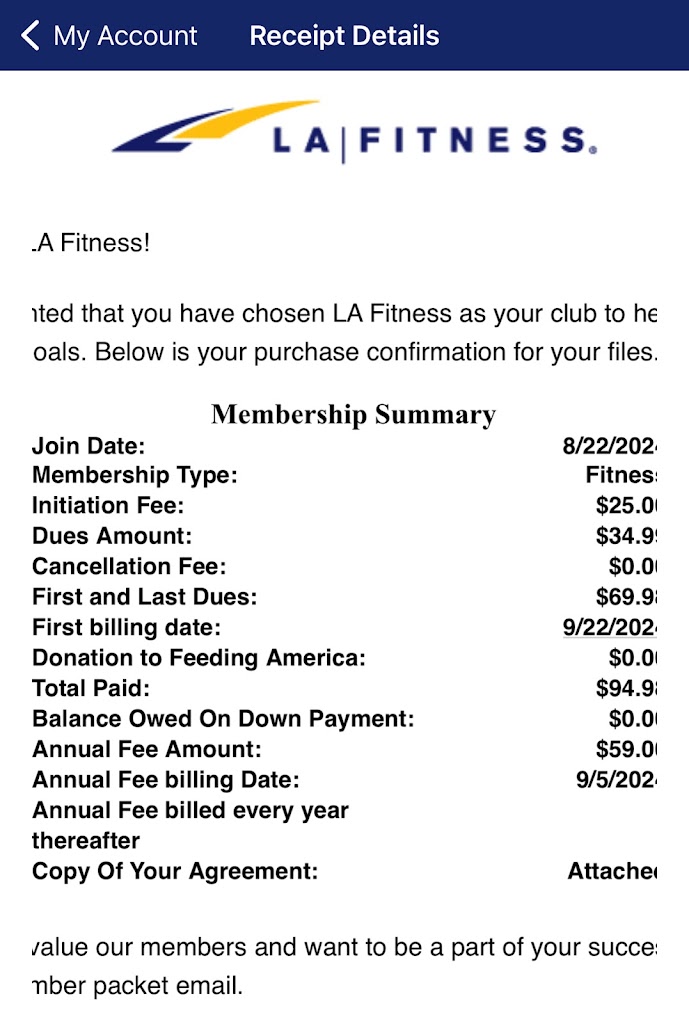Tap Donation to Feeding America label
The image size is (689, 1024).
click(x=199, y=658)
